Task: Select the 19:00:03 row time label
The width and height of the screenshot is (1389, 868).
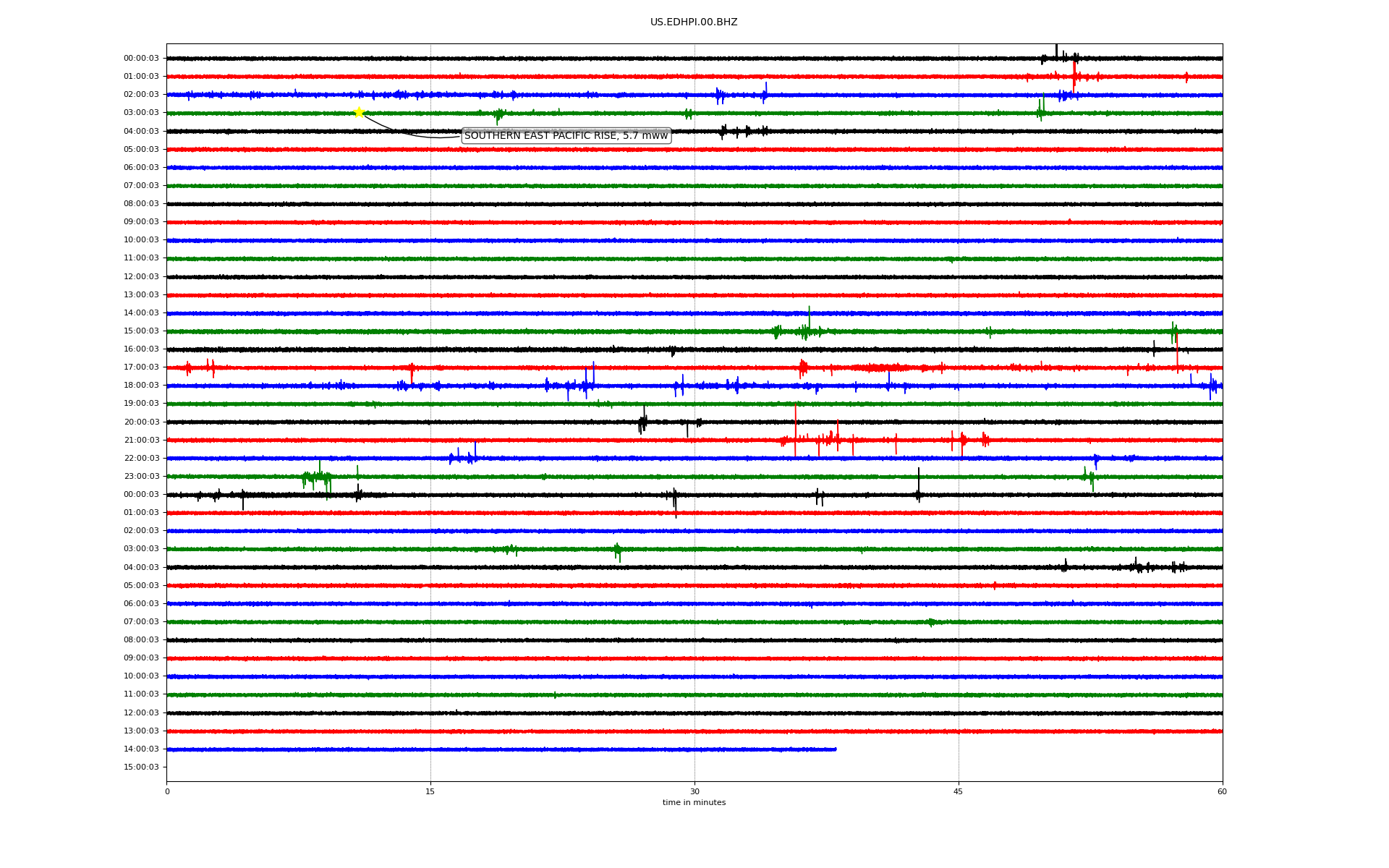Action: (x=141, y=404)
